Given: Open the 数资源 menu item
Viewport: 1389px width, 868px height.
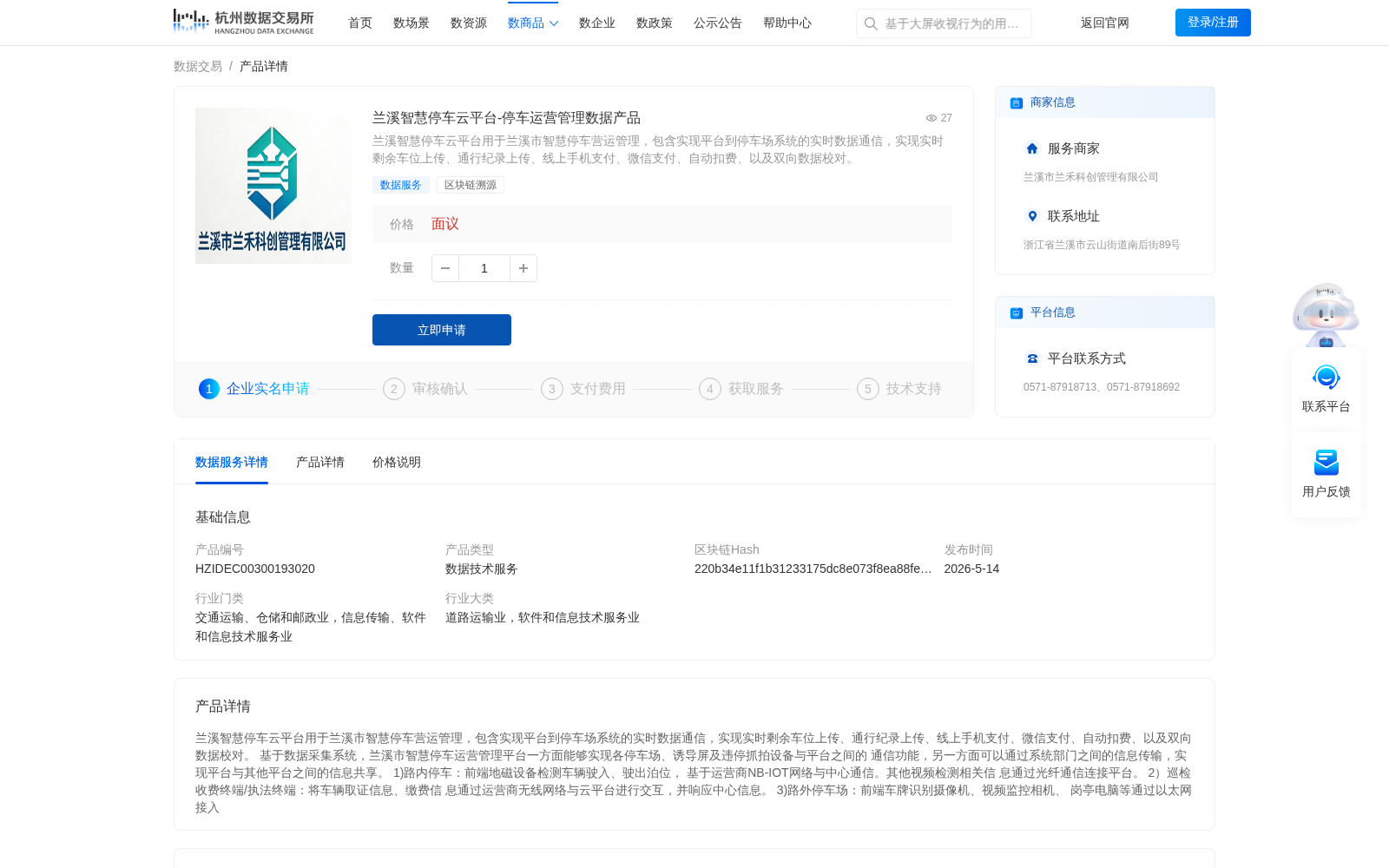Looking at the screenshot, I should (x=469, y=23).
